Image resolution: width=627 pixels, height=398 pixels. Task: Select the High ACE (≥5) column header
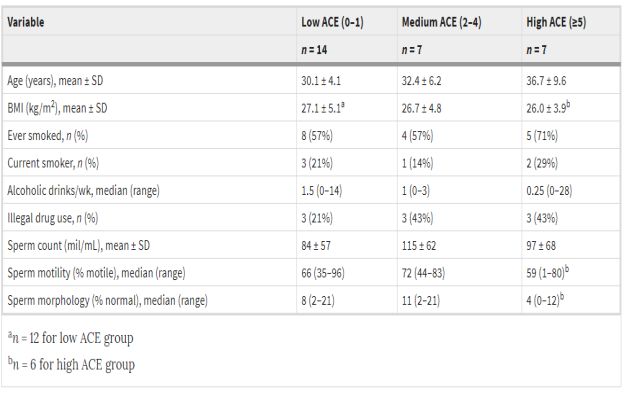556,22
